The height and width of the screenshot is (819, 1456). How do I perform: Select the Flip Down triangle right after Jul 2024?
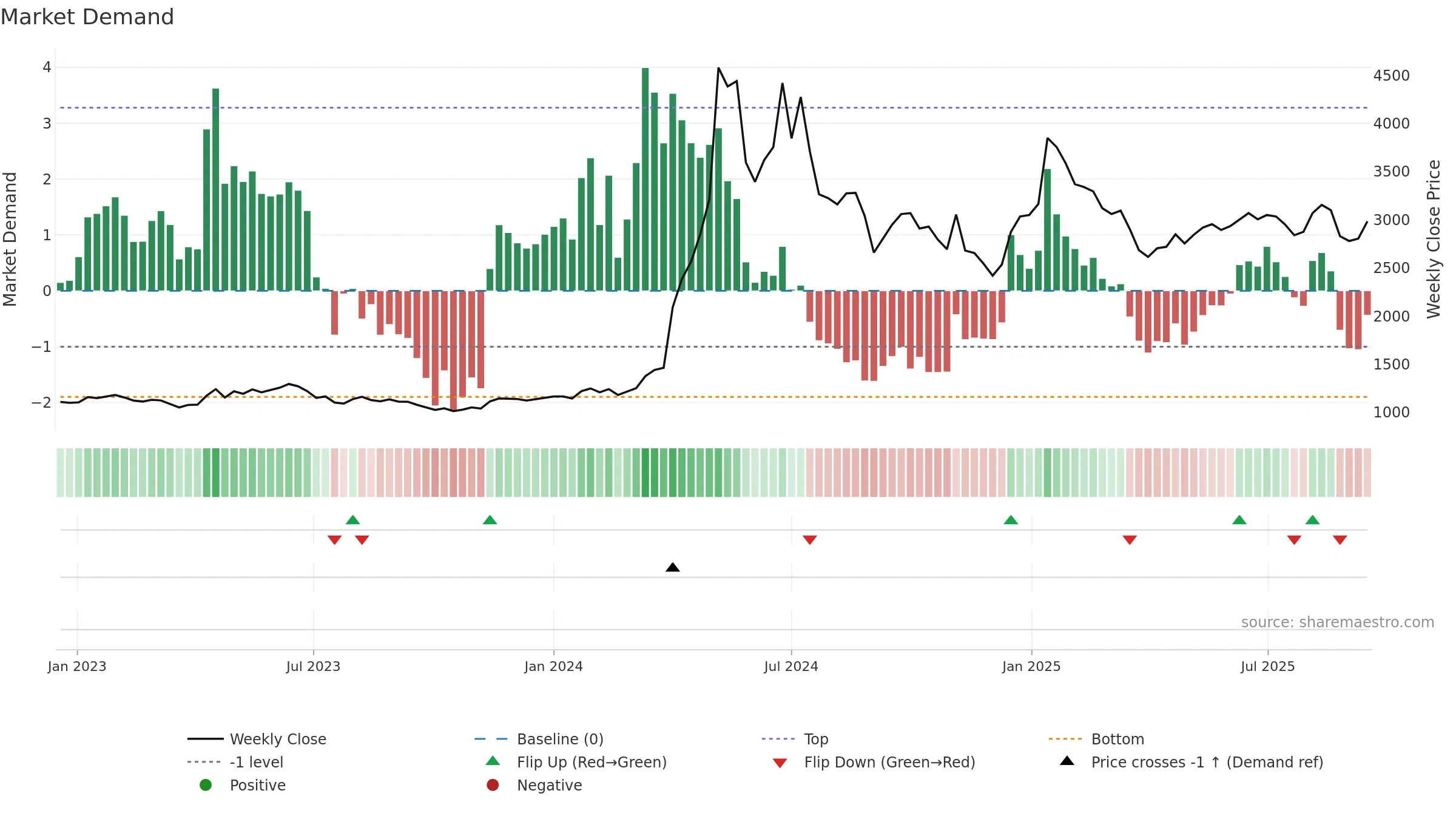tap(810, 540)
